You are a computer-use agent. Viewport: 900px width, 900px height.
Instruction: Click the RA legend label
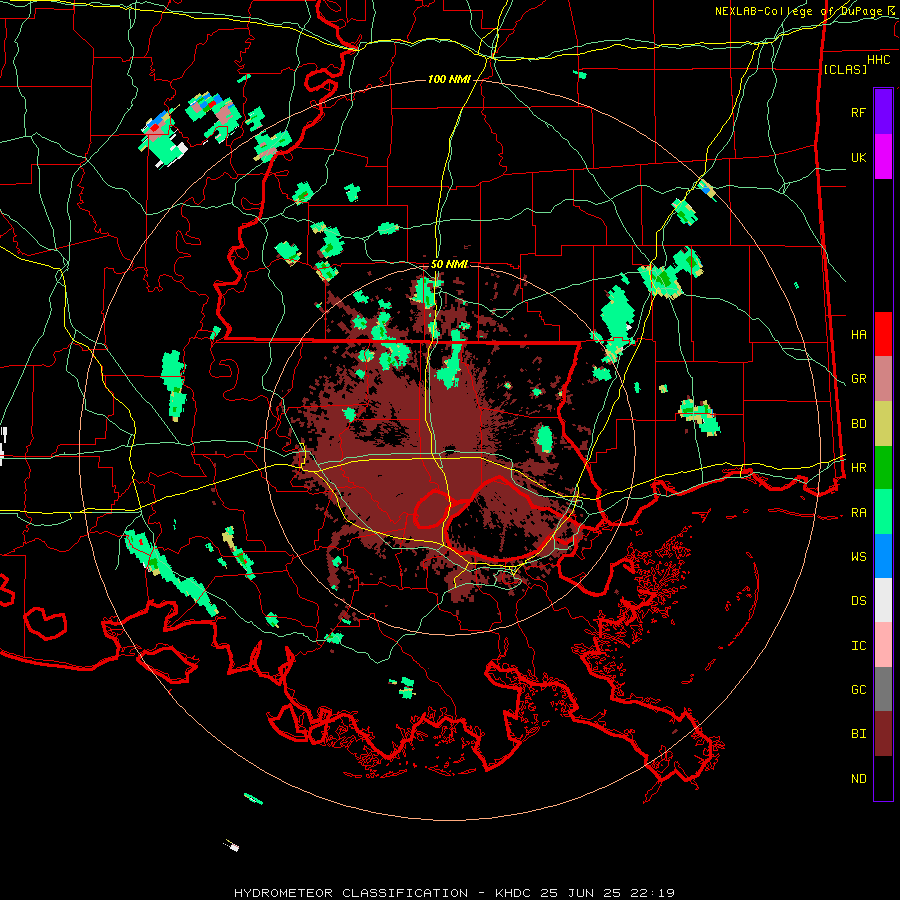858,513
